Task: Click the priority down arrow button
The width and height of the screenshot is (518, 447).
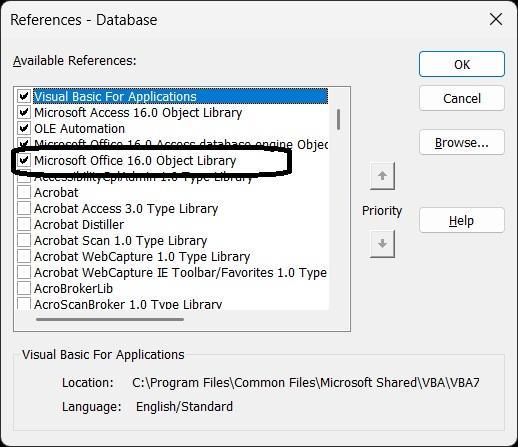Action: tap(382, 244)
